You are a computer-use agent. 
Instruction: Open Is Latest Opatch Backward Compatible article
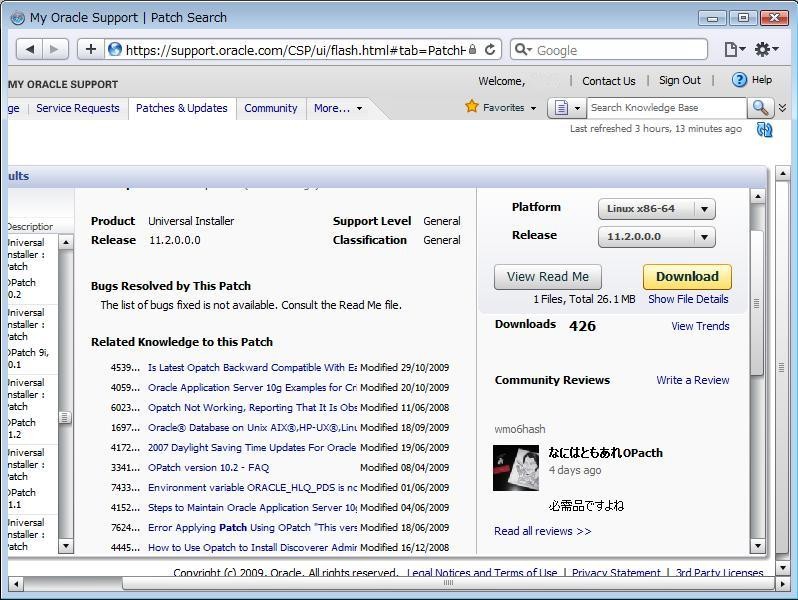tap(252, 367)
